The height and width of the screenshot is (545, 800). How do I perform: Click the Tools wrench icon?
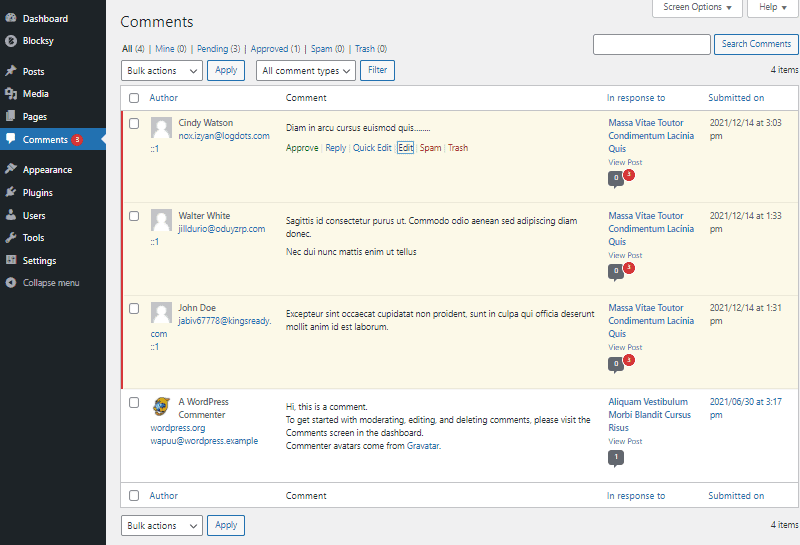tap(11, 237)
